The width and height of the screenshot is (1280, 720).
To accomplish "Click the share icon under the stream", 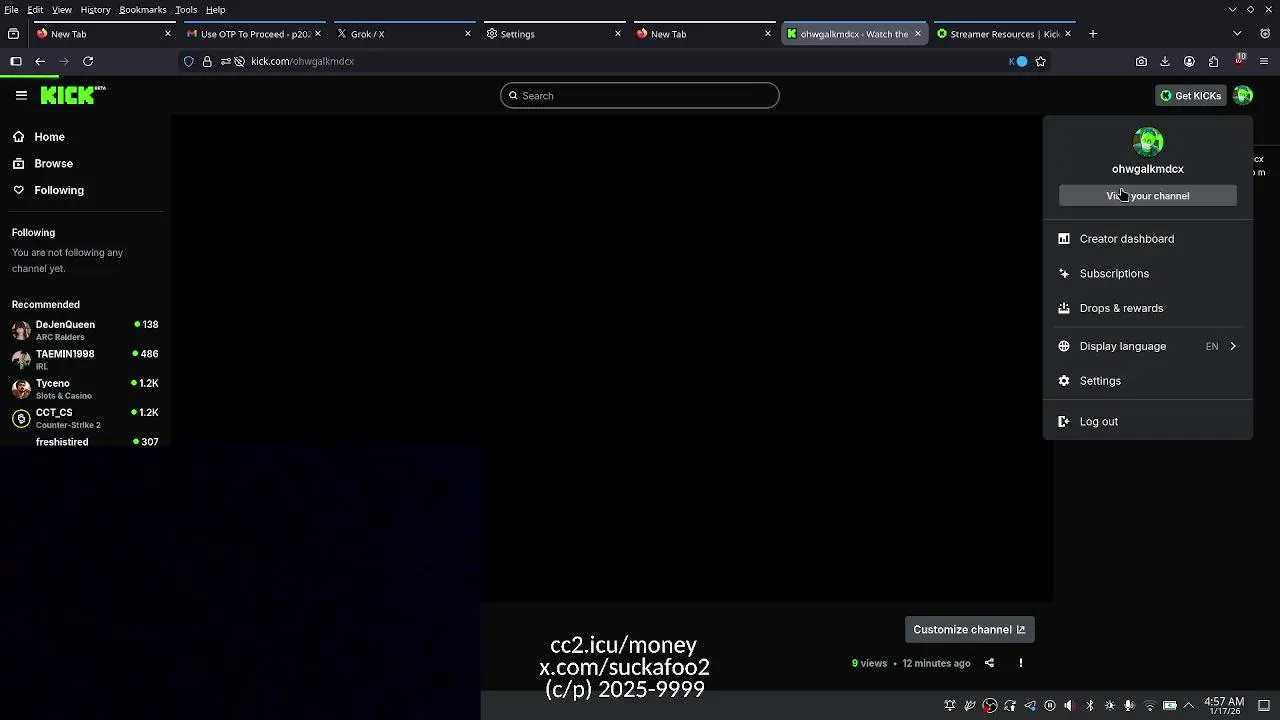I will tap(989, 663).
